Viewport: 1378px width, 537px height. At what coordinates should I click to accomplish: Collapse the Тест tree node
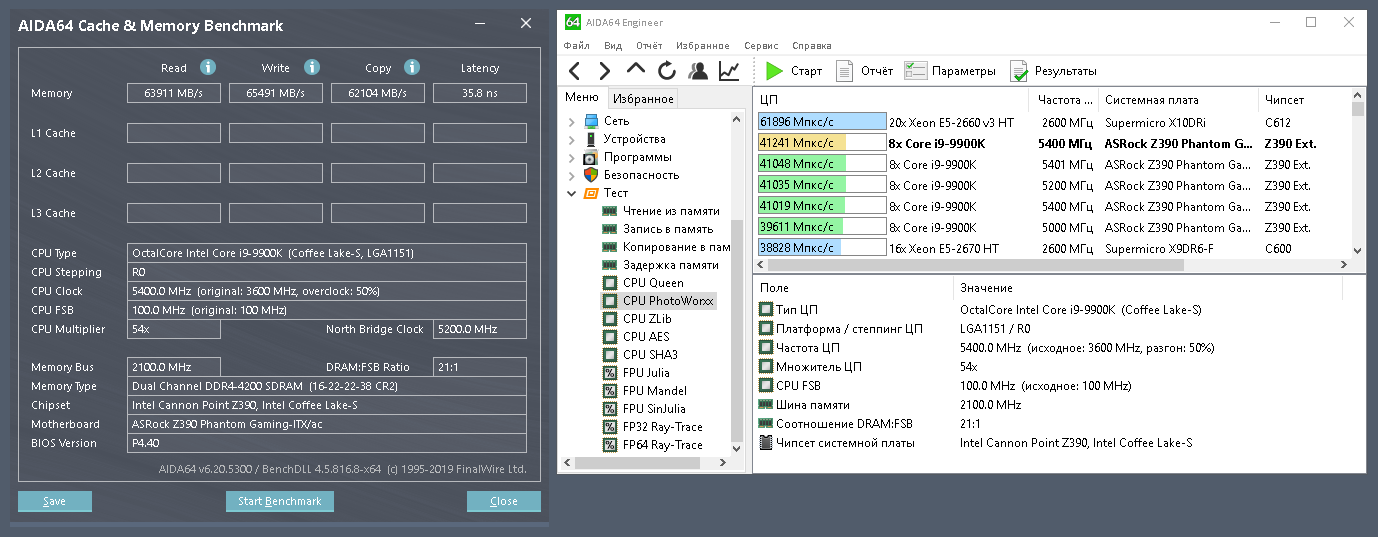571,193
